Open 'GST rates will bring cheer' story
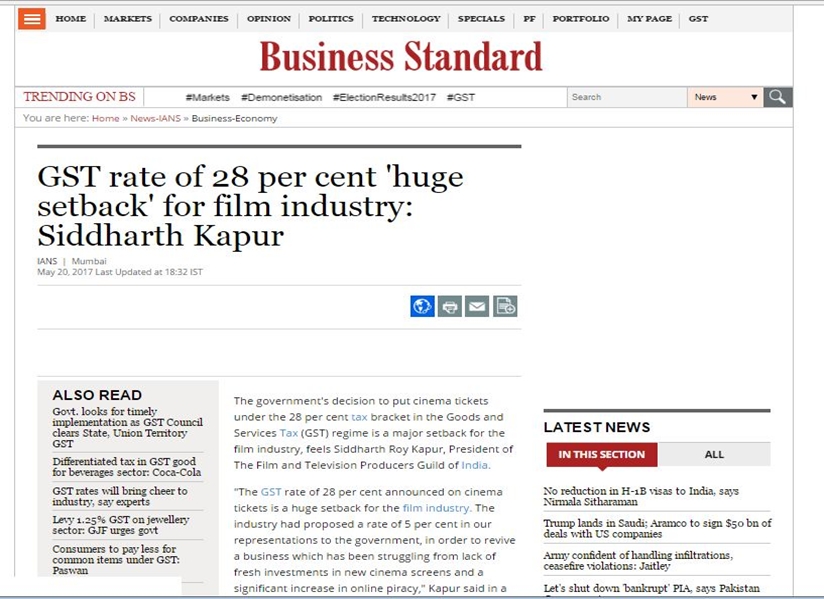Screen dimensions: 824x599 point(120,496)
